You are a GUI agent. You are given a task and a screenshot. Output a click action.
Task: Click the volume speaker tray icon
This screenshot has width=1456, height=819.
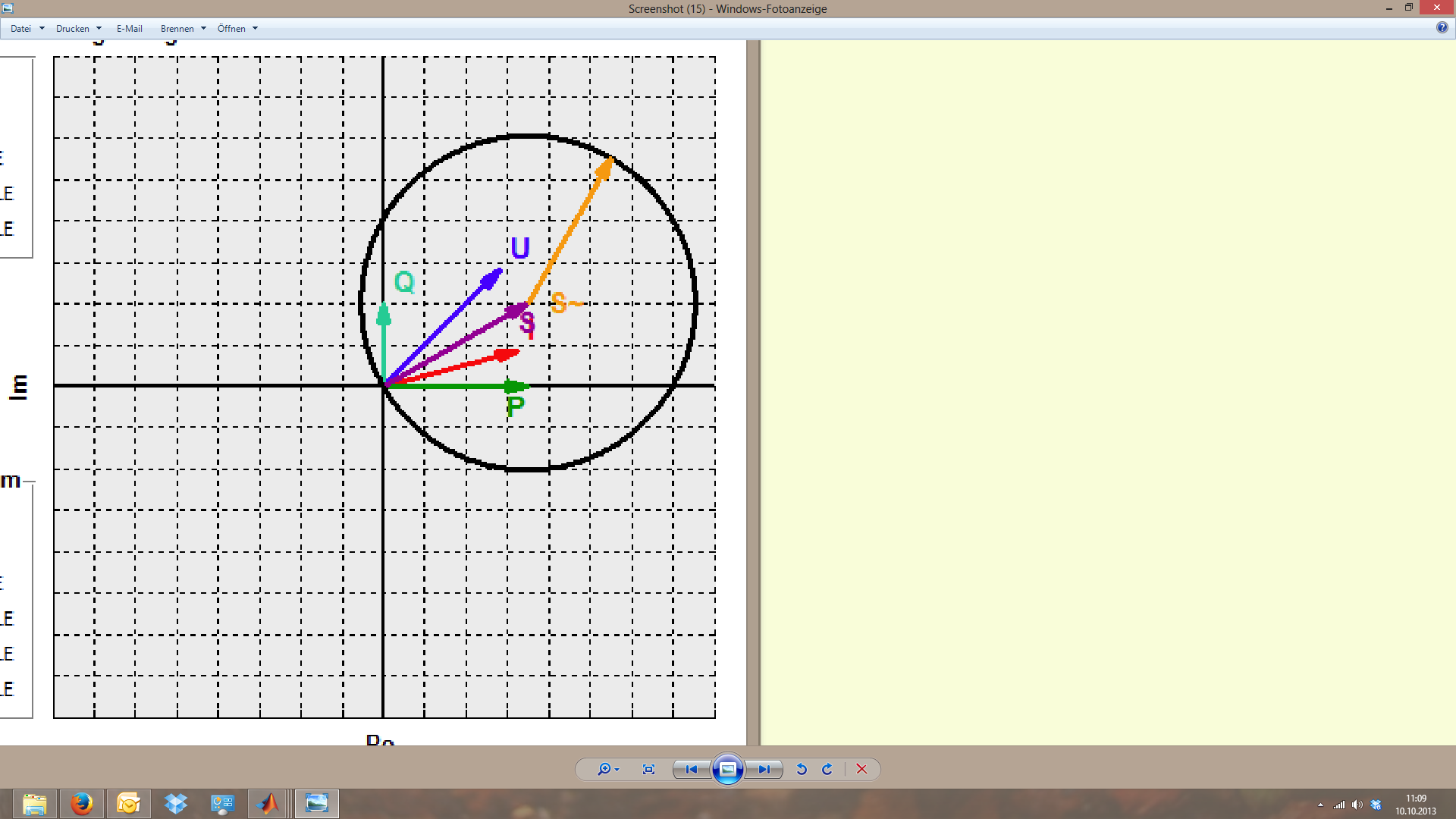(x=1357, y=805)
